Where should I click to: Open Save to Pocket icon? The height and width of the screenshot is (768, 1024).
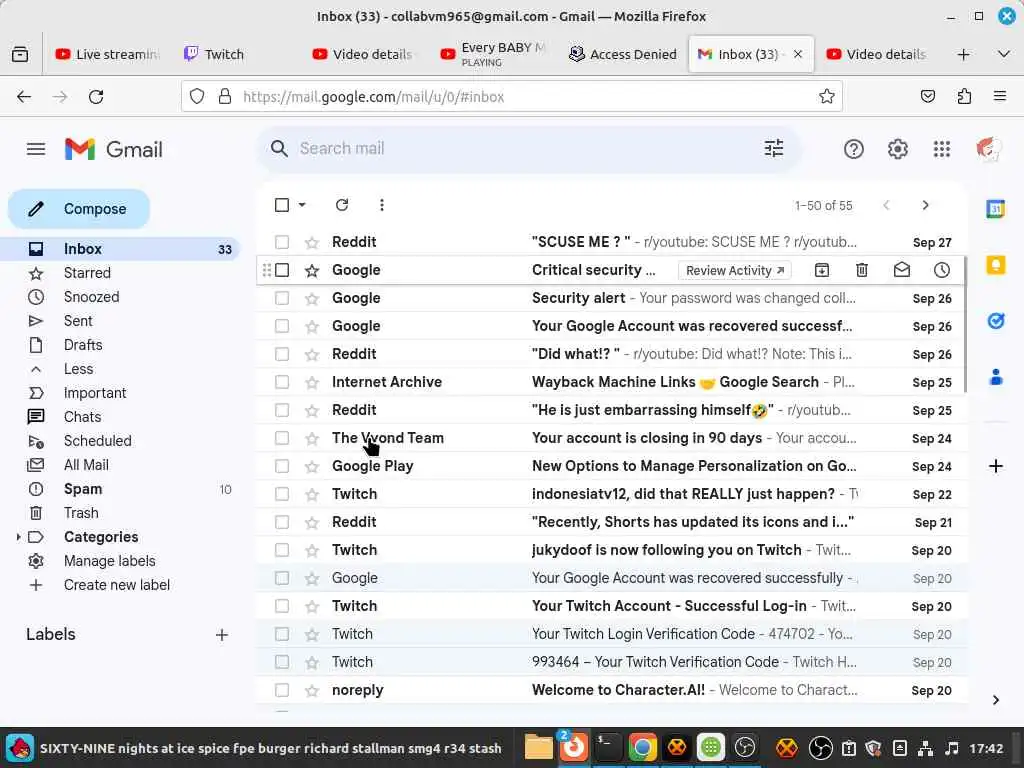pos(927,97)
